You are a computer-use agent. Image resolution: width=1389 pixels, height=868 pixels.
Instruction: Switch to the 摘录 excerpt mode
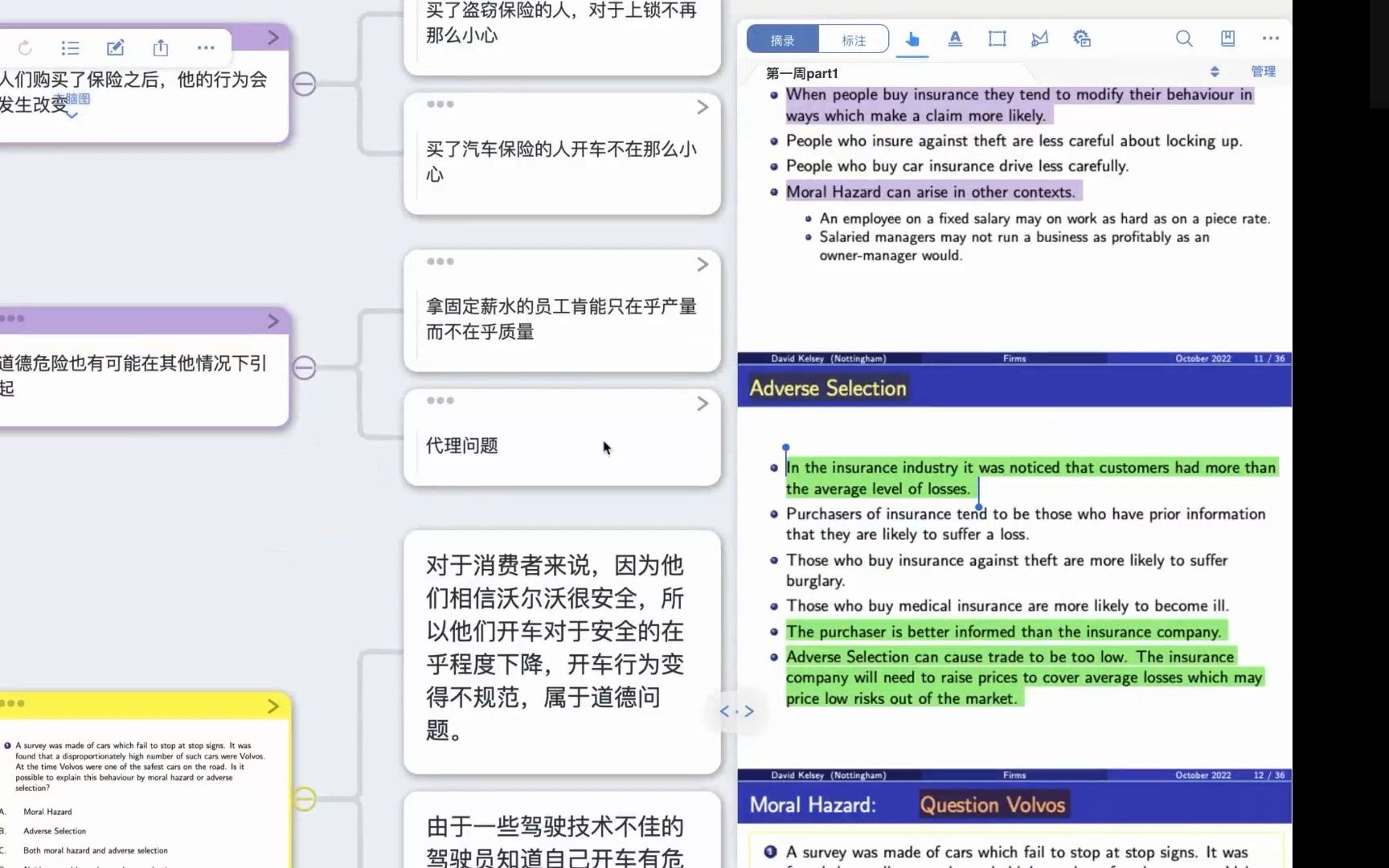pyautogui.click(x=782, y=39)
